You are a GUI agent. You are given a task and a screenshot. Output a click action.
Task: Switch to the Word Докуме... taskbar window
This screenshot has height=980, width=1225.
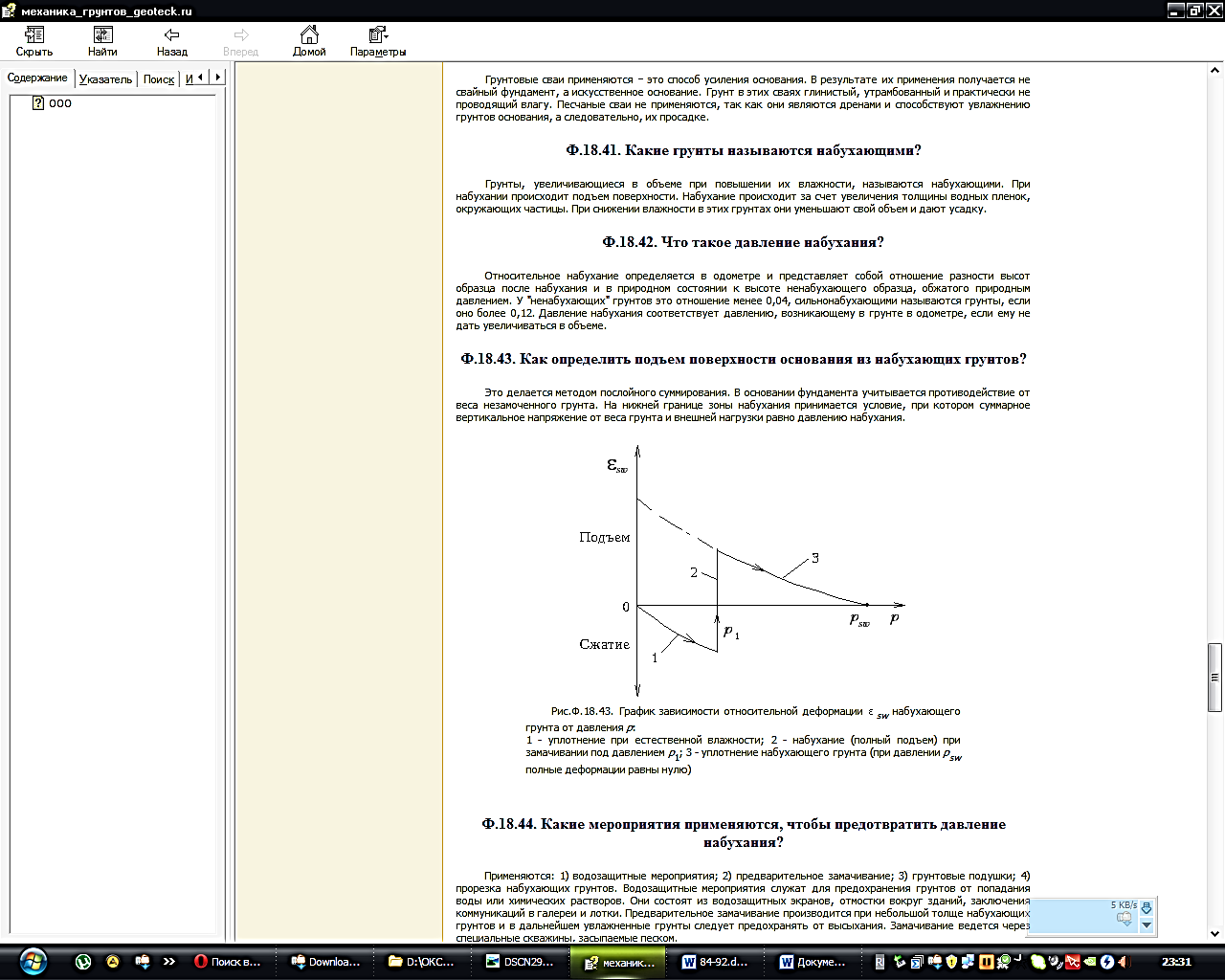(x=815, y=962)
